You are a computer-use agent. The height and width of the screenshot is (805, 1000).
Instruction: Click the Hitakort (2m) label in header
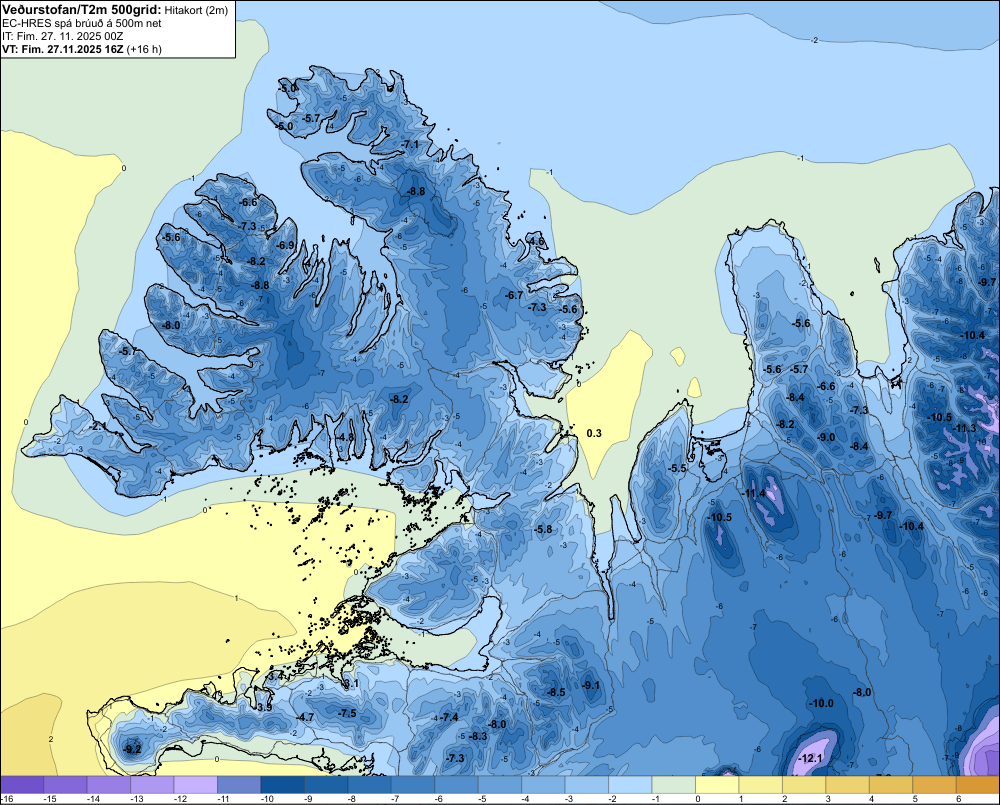pyautogui.click(x=196, y=10)
